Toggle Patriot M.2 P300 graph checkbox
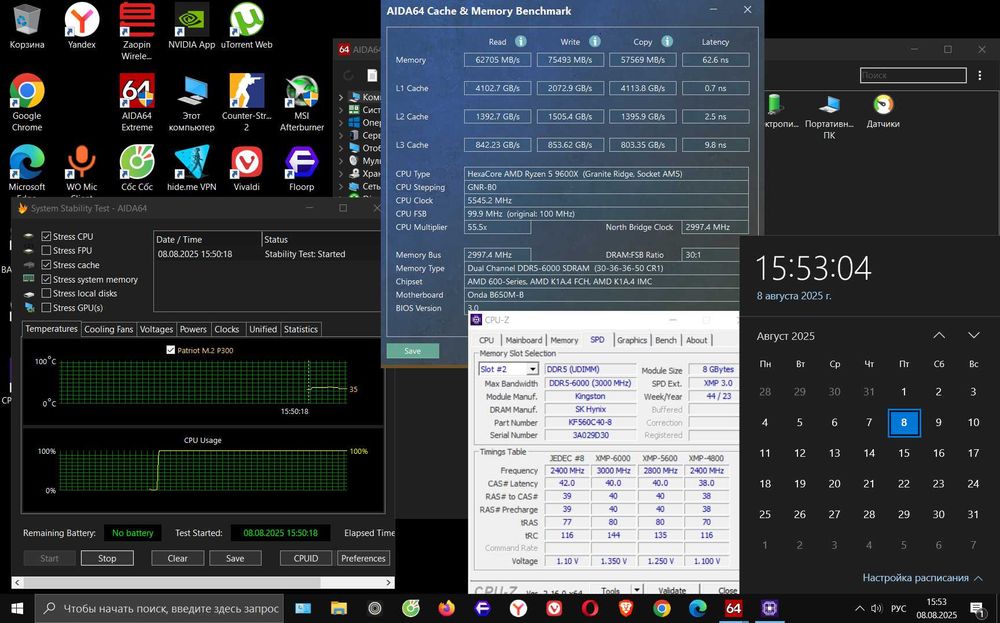1000x623 pixels. 170,350
